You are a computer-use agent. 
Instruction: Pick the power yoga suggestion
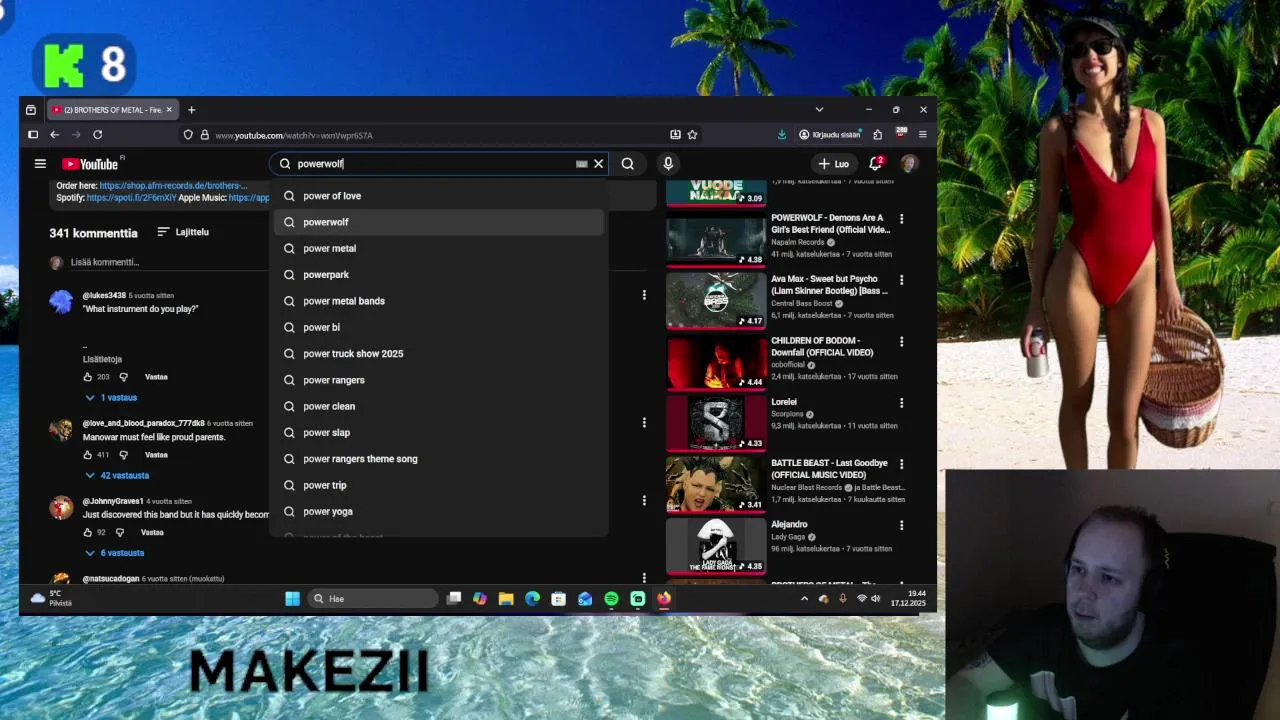pos(438,512)
